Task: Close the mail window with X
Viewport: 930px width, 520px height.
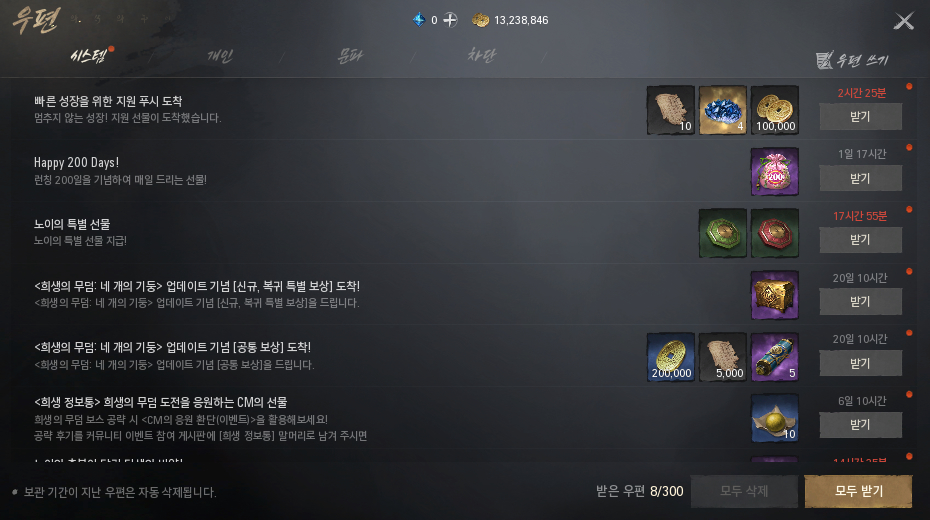Action: (x=904, y=21)
